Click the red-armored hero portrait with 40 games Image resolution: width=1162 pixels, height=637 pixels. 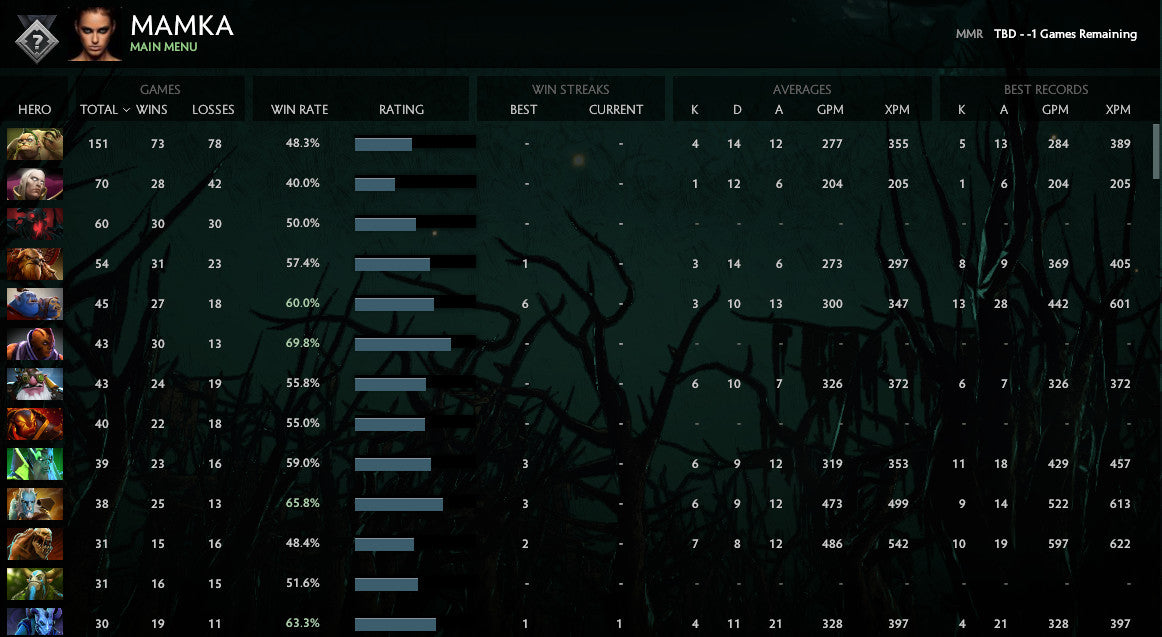pyautogui.click(x=35, y=423)
